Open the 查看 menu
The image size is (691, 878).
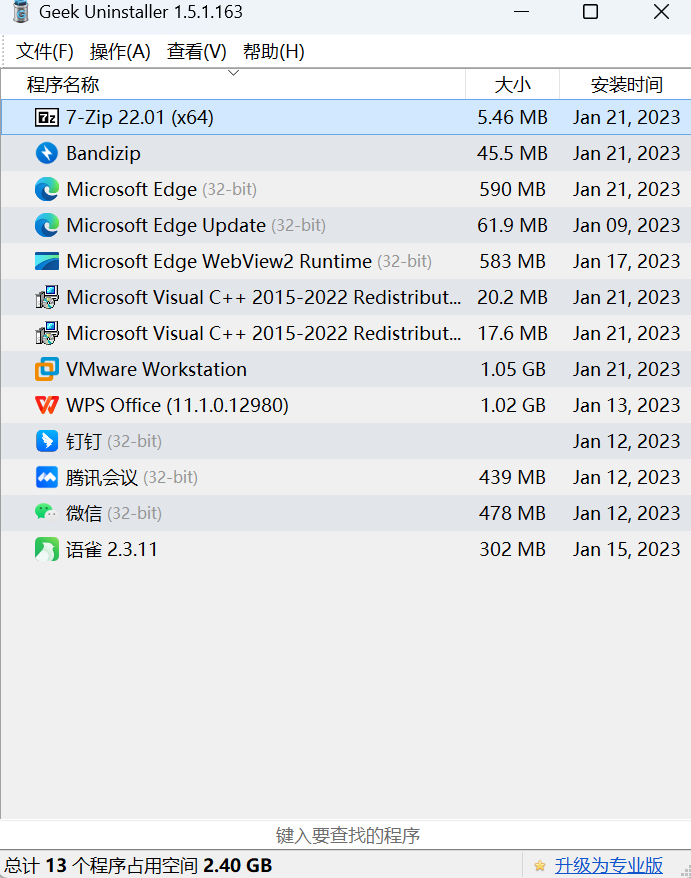[x=196, y=50]
